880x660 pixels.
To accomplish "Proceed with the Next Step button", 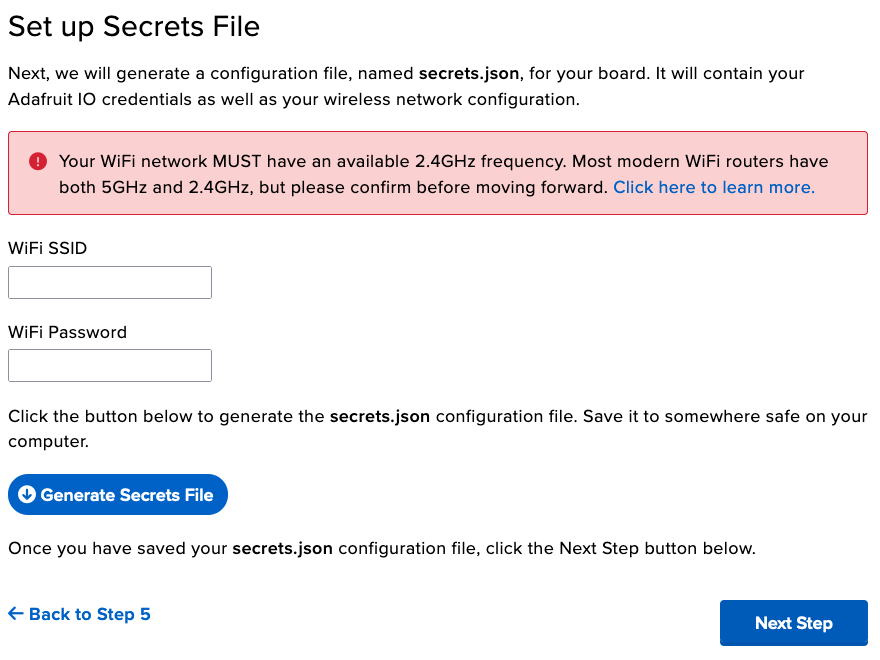I will [794, 623].
